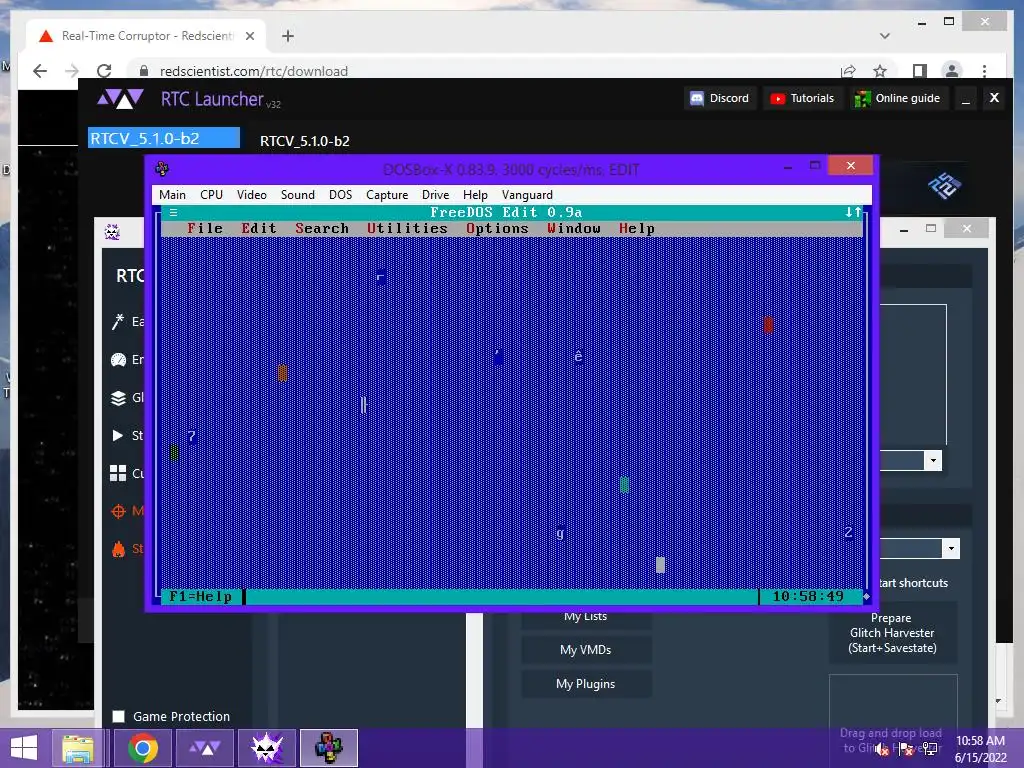Open the My VMDs button
This screenshot has width=1024, height=768.
tap(586, 650)
